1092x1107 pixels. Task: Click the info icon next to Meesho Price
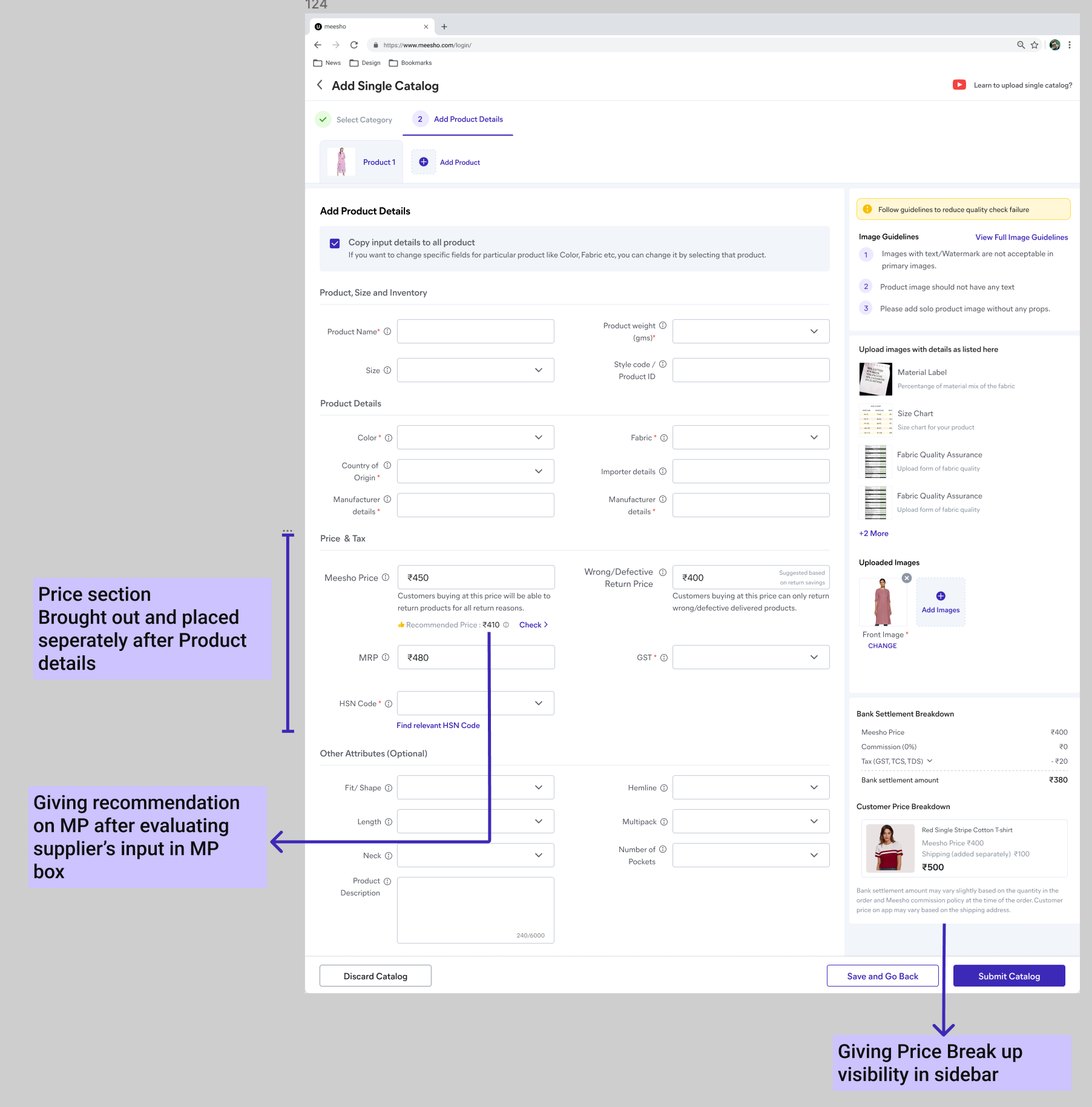(x=386, y=577)
